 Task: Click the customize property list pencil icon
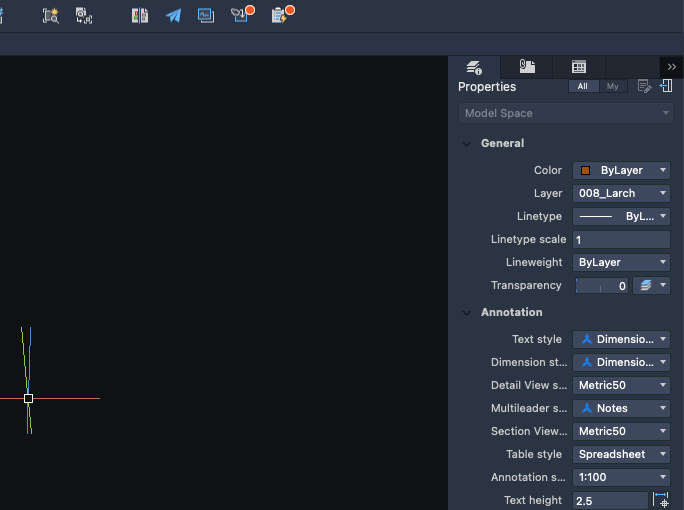[x=644, y=86]
